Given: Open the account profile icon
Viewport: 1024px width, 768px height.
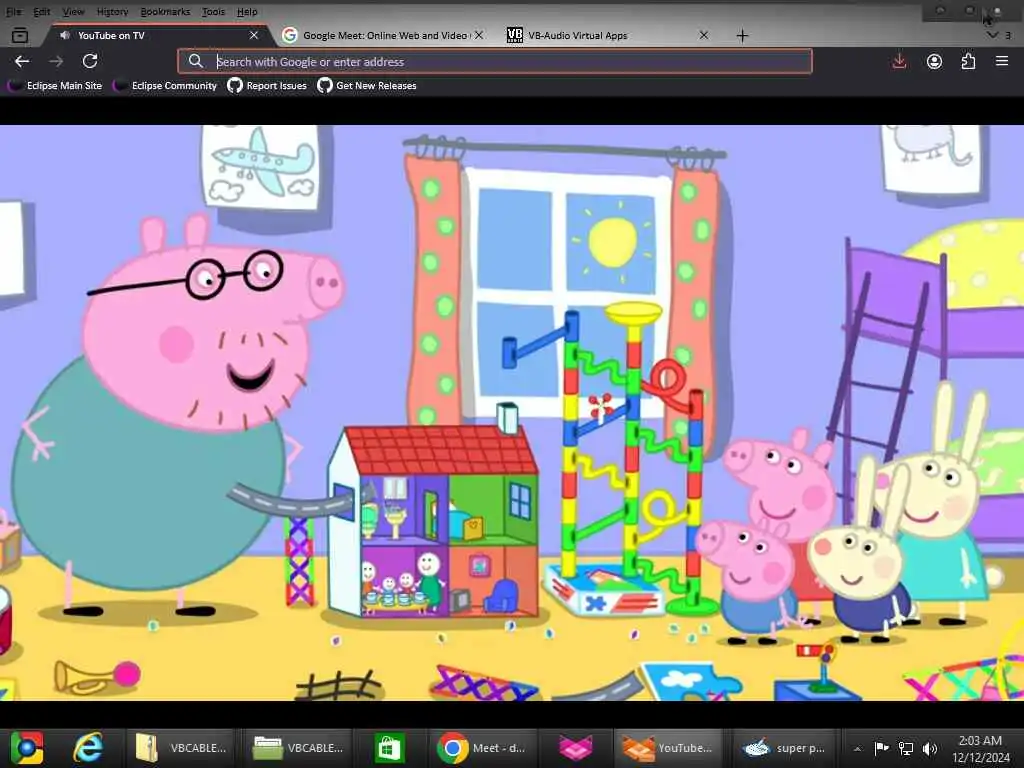Looking at the screenshot, I should tap(935, 61).
